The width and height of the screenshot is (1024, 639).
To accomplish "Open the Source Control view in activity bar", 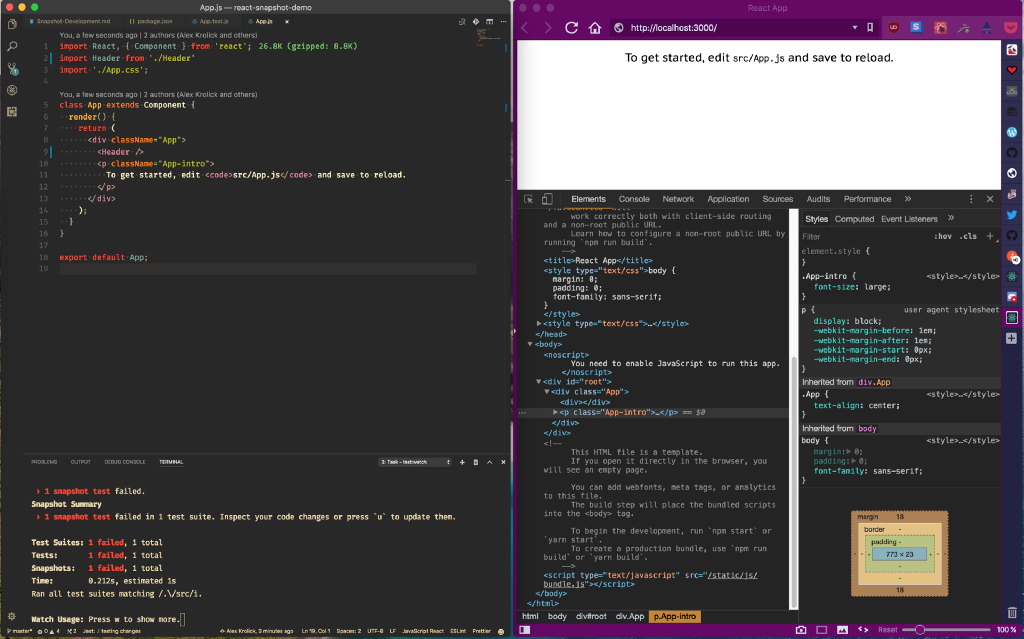I will (12, 69).
